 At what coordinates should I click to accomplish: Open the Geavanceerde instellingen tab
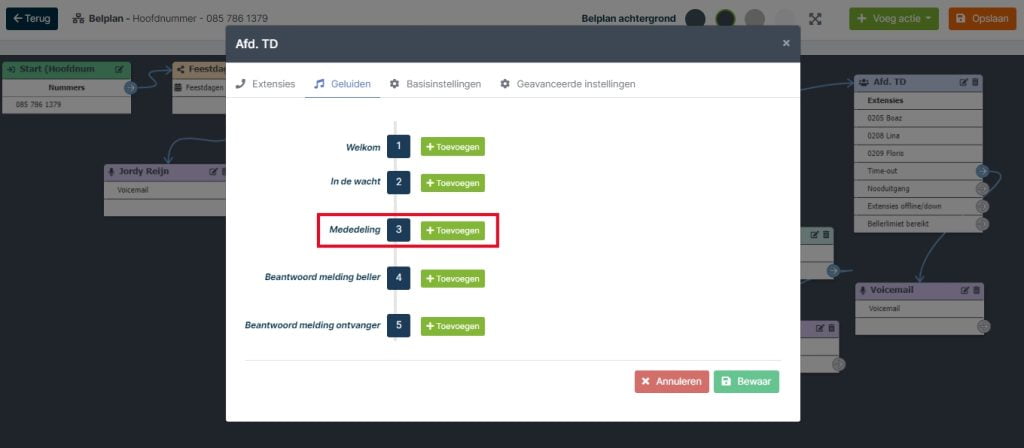click(568, 84)
